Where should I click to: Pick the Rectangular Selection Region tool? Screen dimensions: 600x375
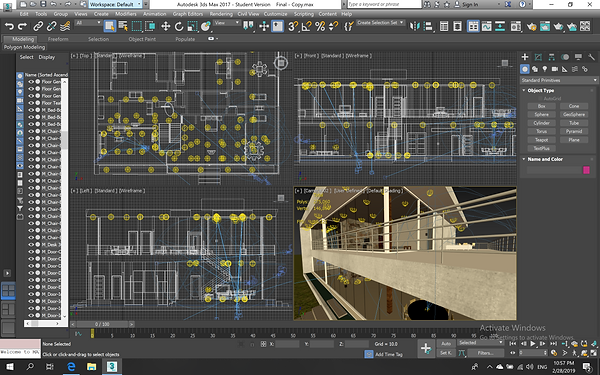pos(137,26)
